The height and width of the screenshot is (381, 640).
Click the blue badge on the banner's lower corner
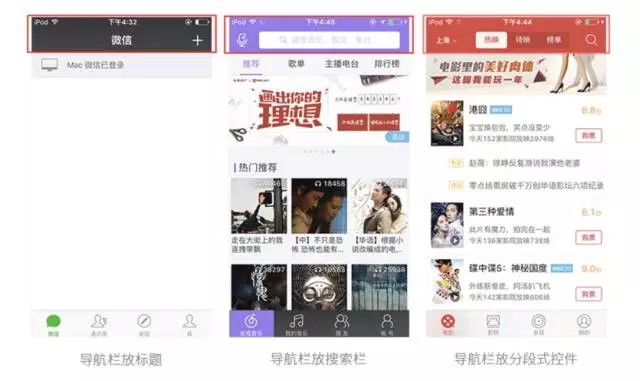[397, 137]
